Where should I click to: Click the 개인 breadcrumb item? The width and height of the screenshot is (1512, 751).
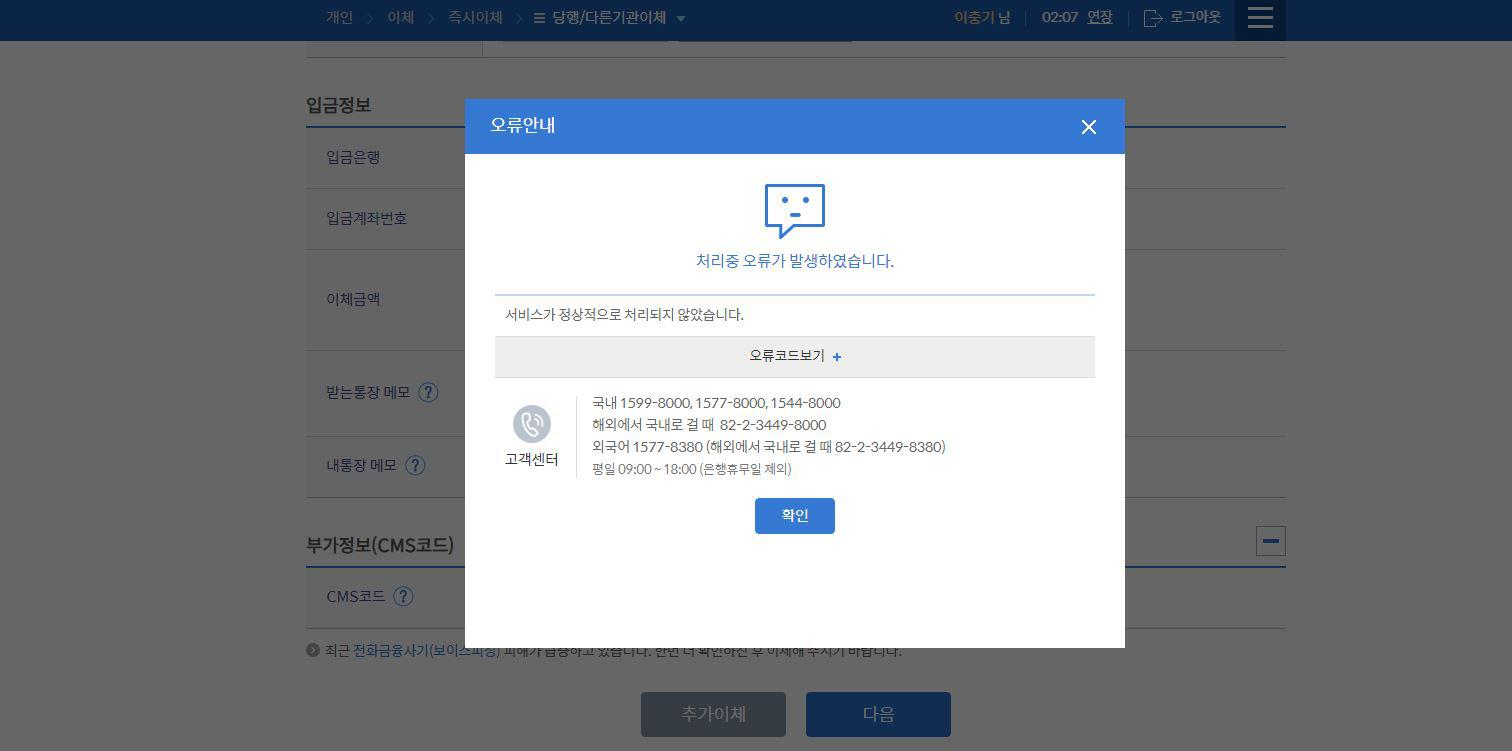[x=339, y=17]
